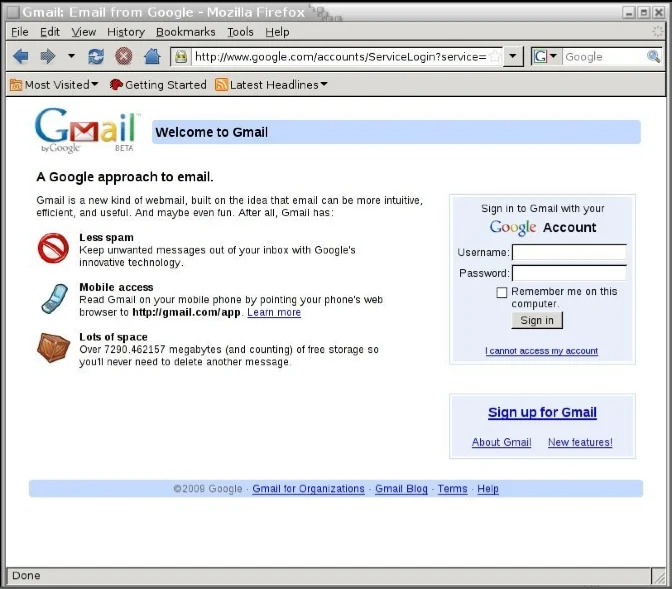Viewport: 672px width, 589px height.
Task: Follow the Sign up for Gmail link
Action: pos(542,412)
